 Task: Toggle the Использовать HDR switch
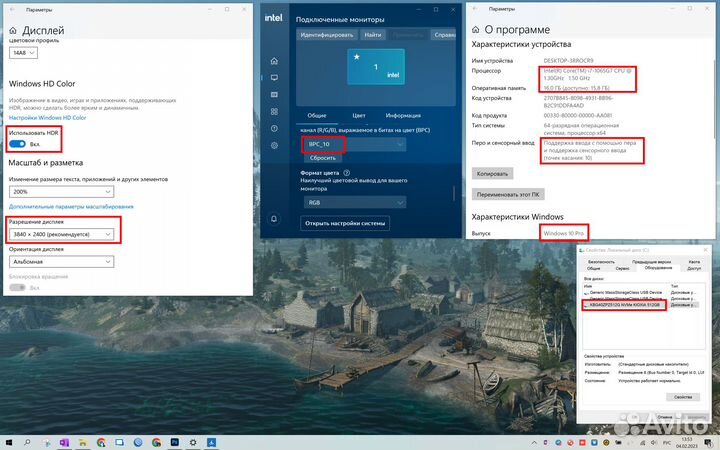tap(17, 144)
